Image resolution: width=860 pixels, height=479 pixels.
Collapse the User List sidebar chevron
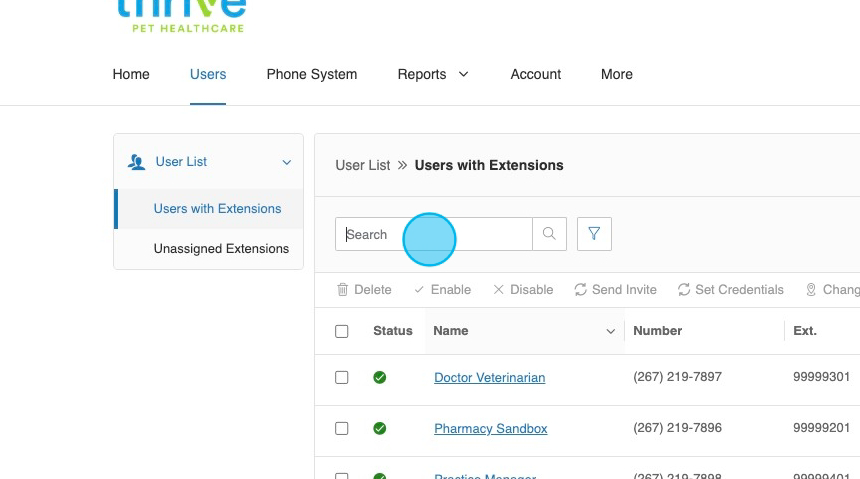(x=287, y=162)
